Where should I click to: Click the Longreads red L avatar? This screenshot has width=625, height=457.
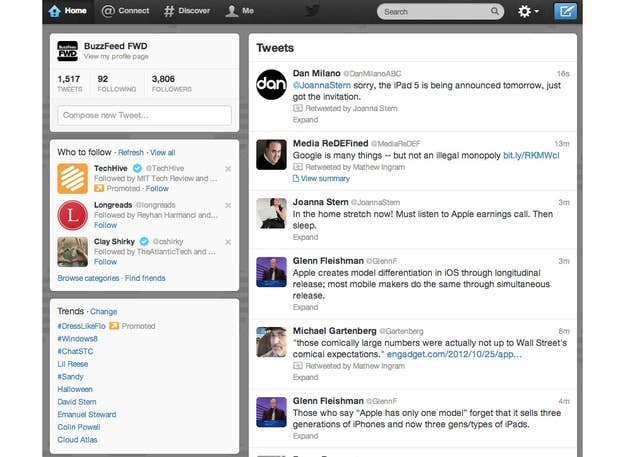click(x=73, y=215)
